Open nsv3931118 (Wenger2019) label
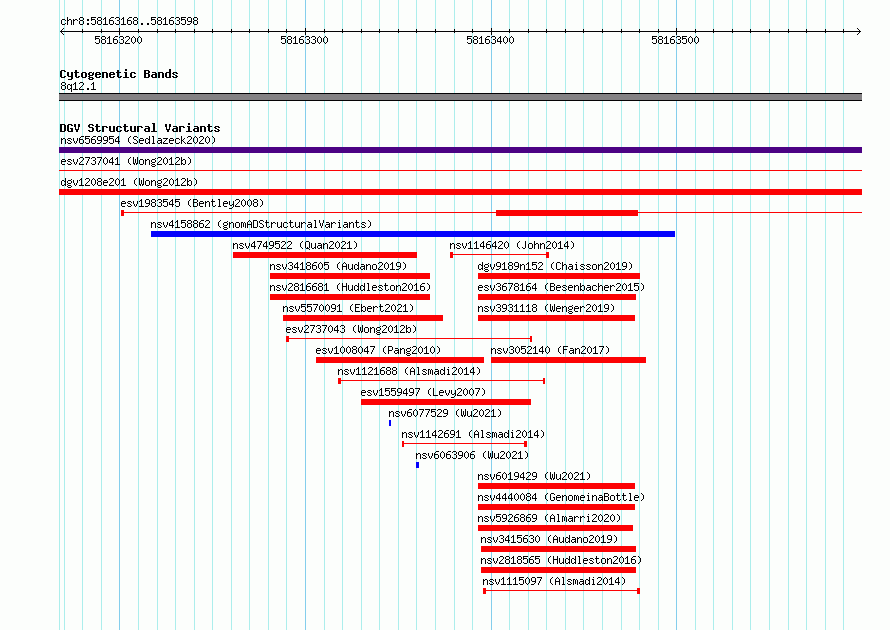890x630 pixels. click(546, 308)
